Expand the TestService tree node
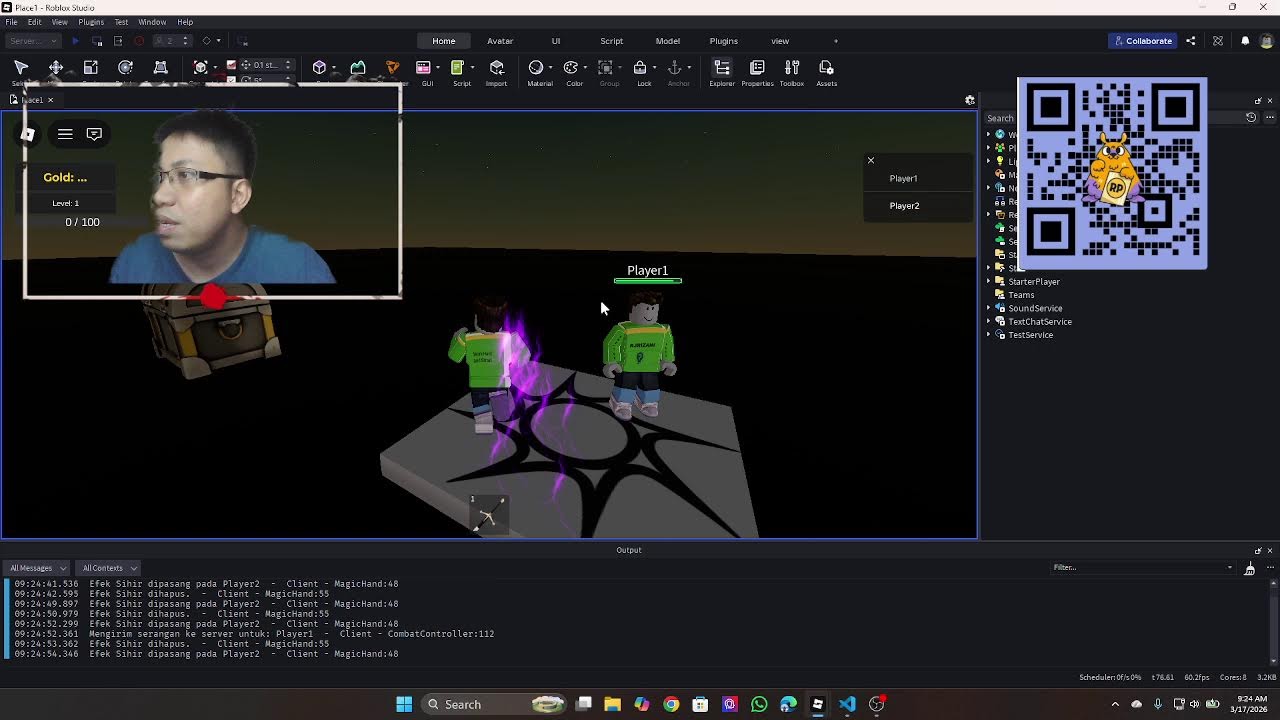The width and height of the screenshot is (1280, 720). point(989,335)
